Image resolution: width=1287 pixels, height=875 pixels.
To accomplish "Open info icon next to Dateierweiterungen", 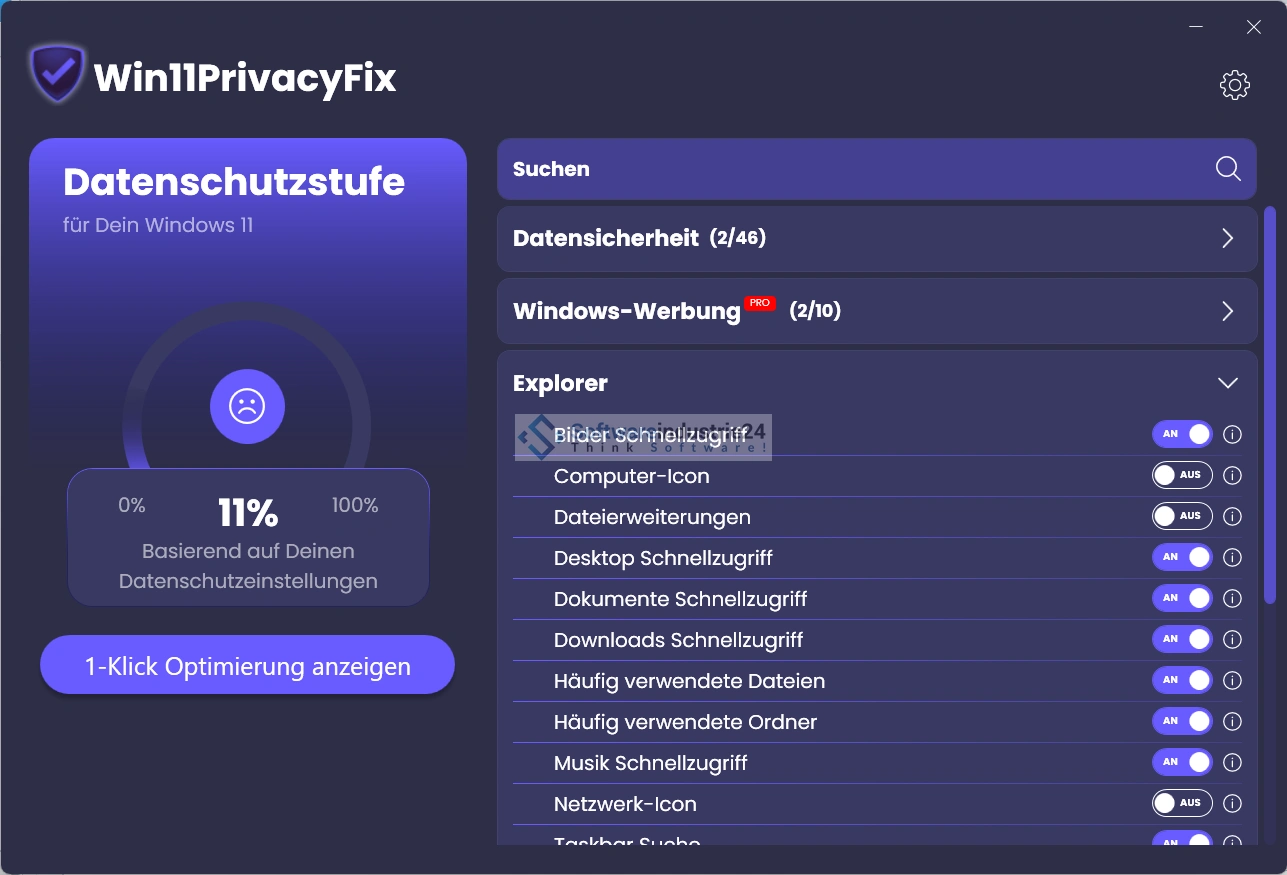I will pyautogui.click(x=1233, y=517).
